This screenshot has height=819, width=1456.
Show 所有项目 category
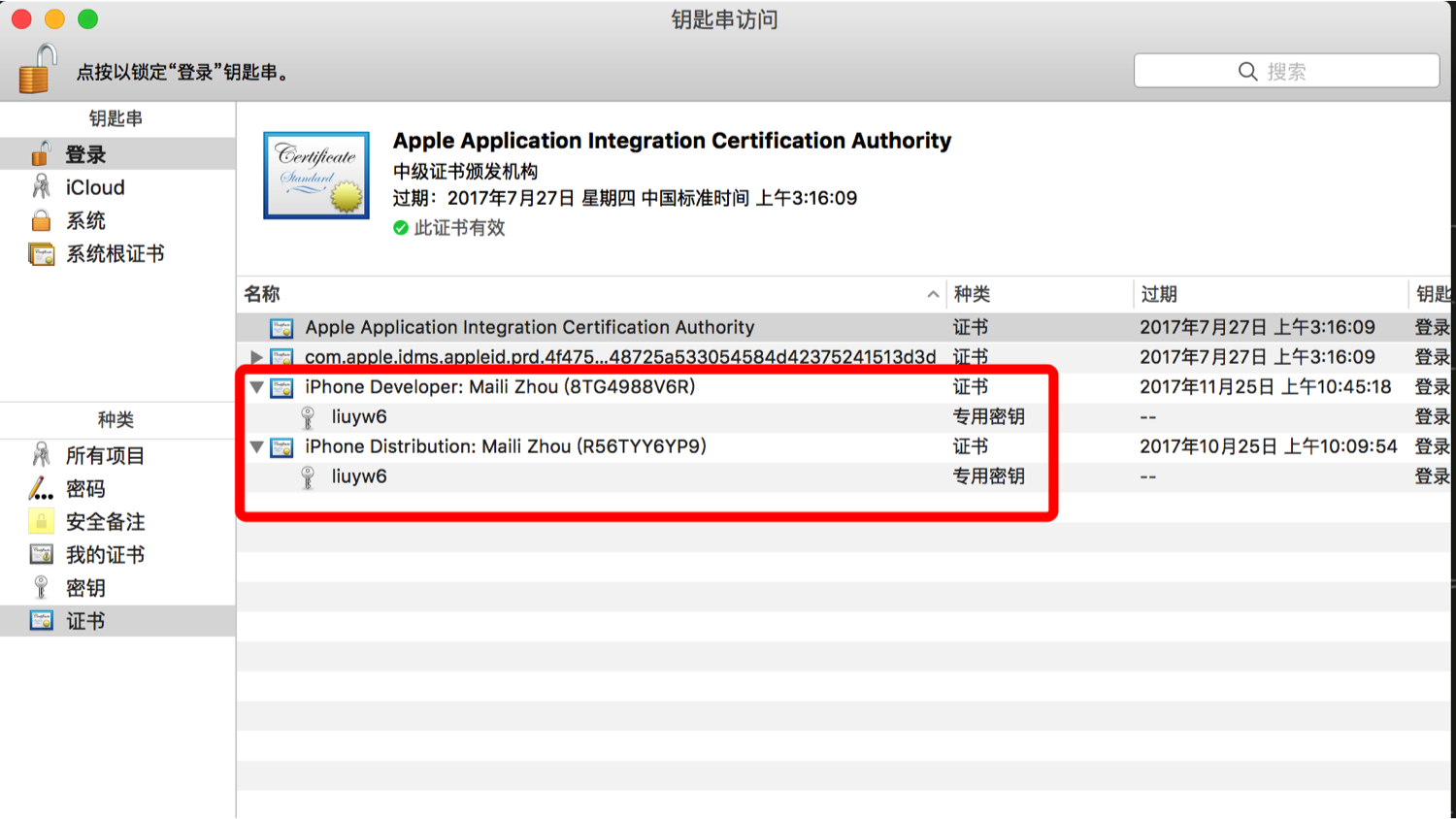[x=105, y=455]
